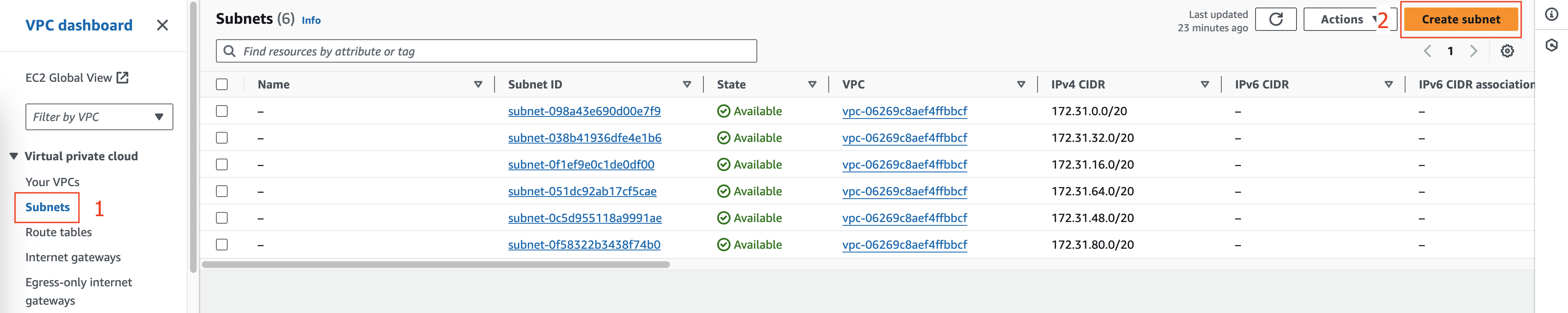Open subnet-0f1ef9e0c1de0df00 details
Image resolution: width=1568 pixels, height=313 pixels.
coord(581,165)
